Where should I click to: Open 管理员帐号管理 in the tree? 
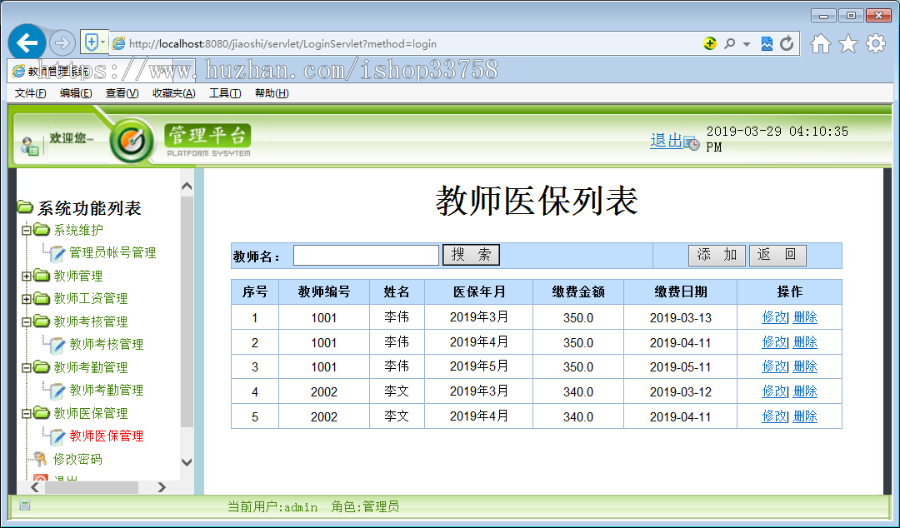112,253
